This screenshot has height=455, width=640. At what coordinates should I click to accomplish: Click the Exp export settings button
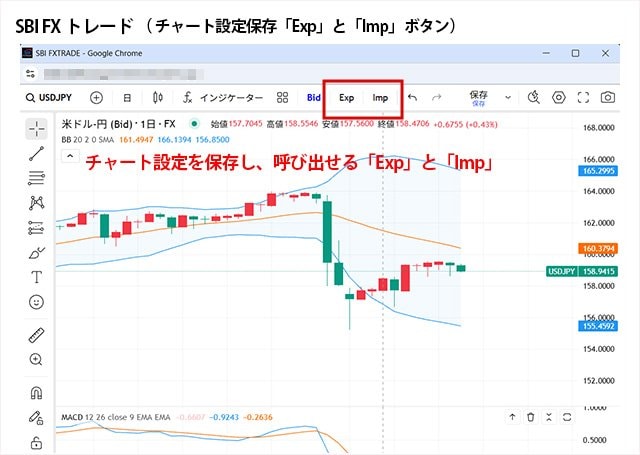(x=346, y=98)
